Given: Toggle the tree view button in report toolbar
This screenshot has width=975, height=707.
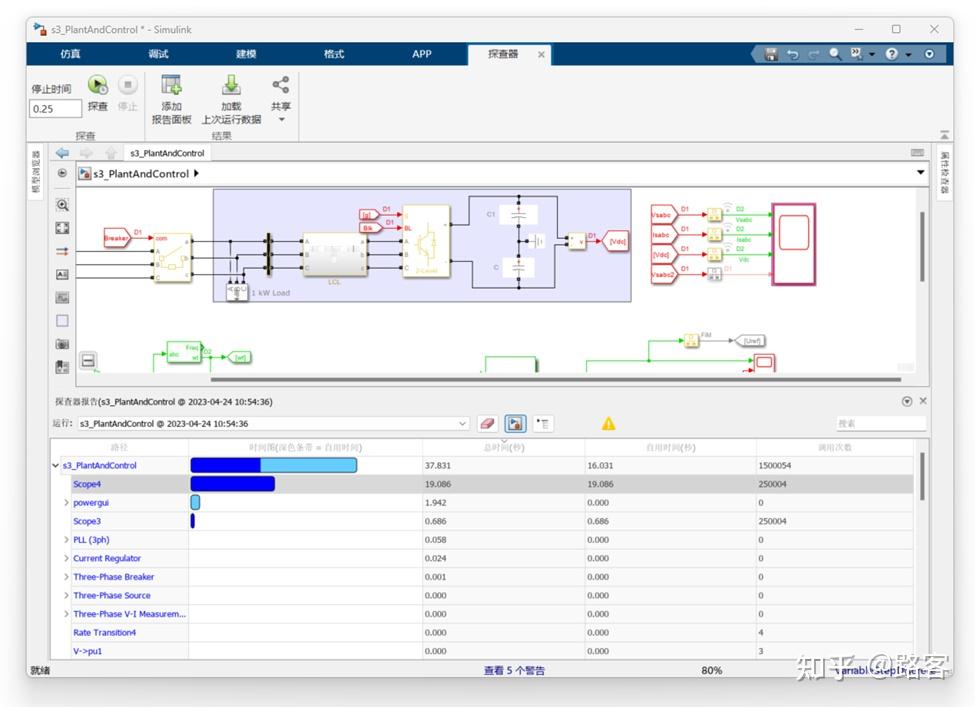Looking at the screenshot, I should click(x=542, y=424).
